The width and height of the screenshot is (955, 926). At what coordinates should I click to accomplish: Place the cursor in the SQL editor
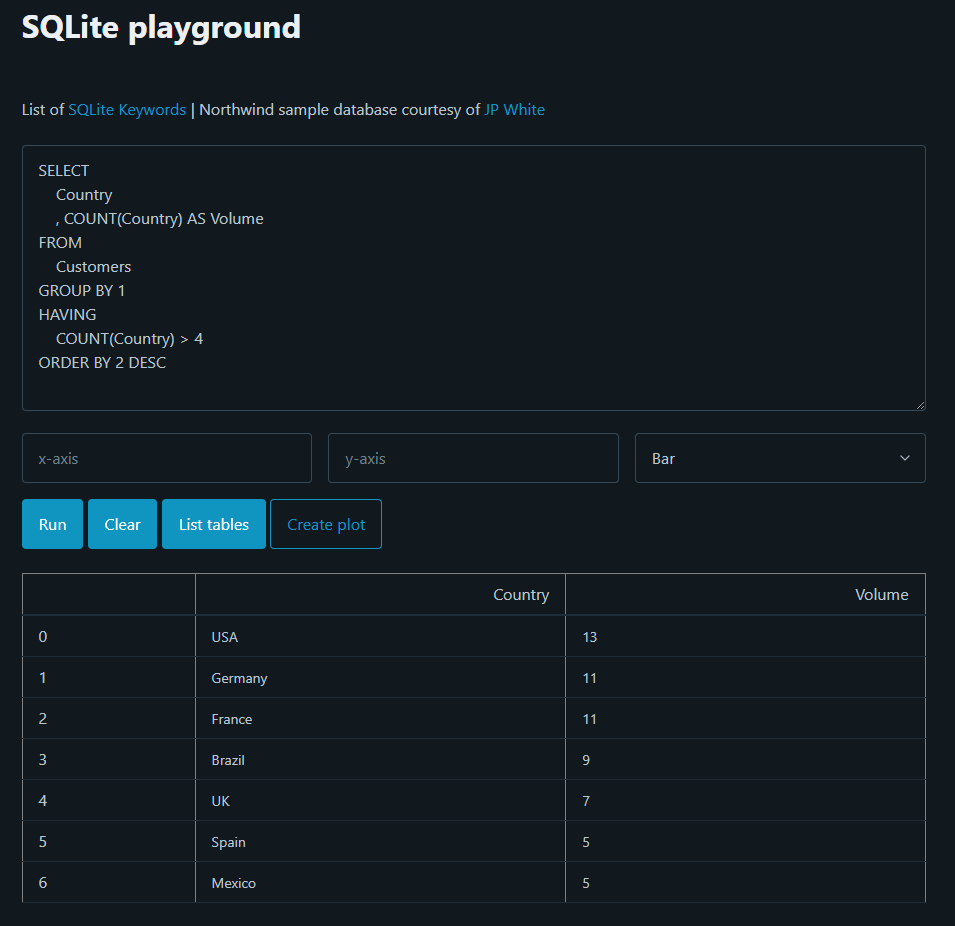click(x=474, y=275)
